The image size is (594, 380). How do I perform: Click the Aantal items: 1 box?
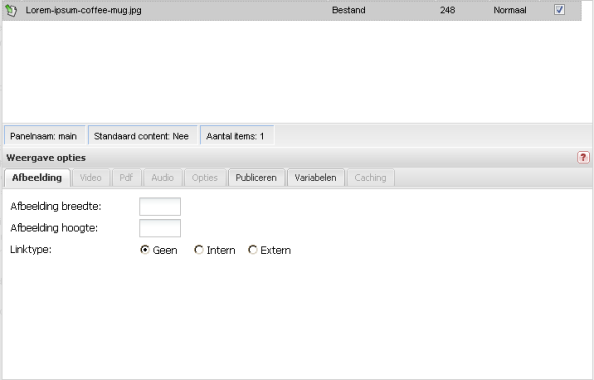pos(237,136)
